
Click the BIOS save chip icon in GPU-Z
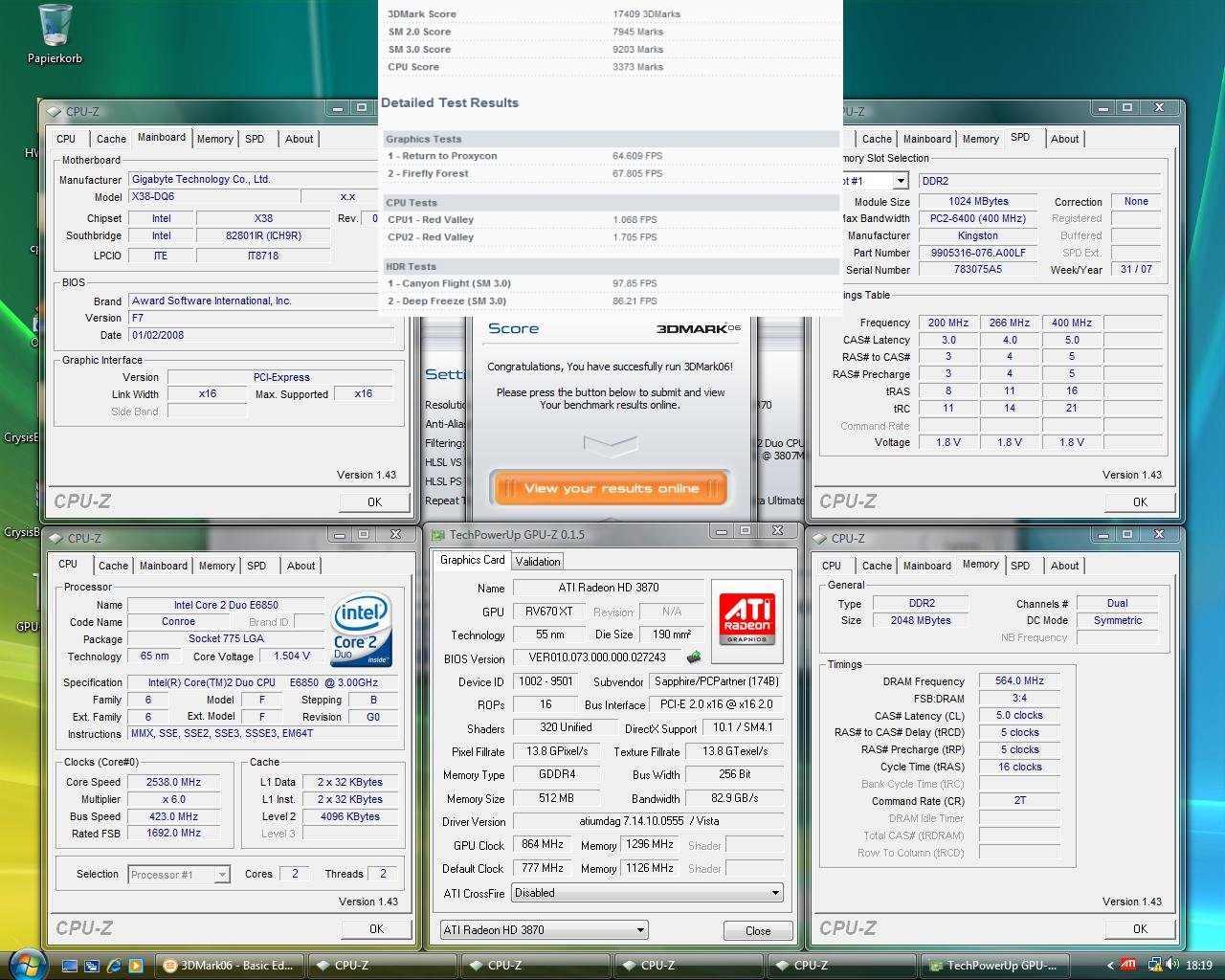(x=694, y=657)
